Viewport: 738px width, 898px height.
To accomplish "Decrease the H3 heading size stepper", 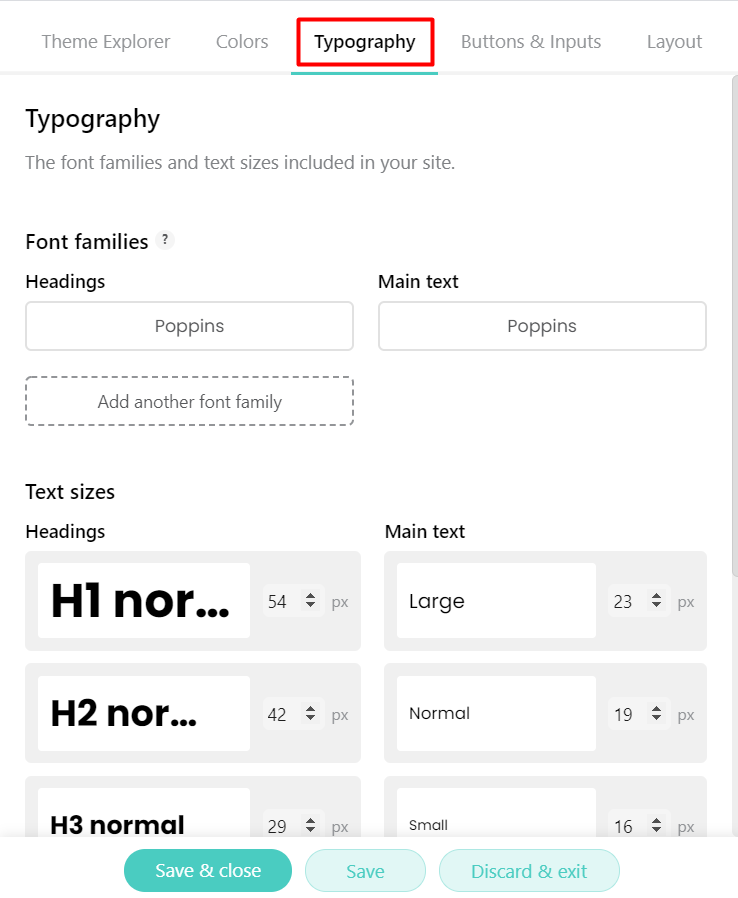I will point(310,830).
